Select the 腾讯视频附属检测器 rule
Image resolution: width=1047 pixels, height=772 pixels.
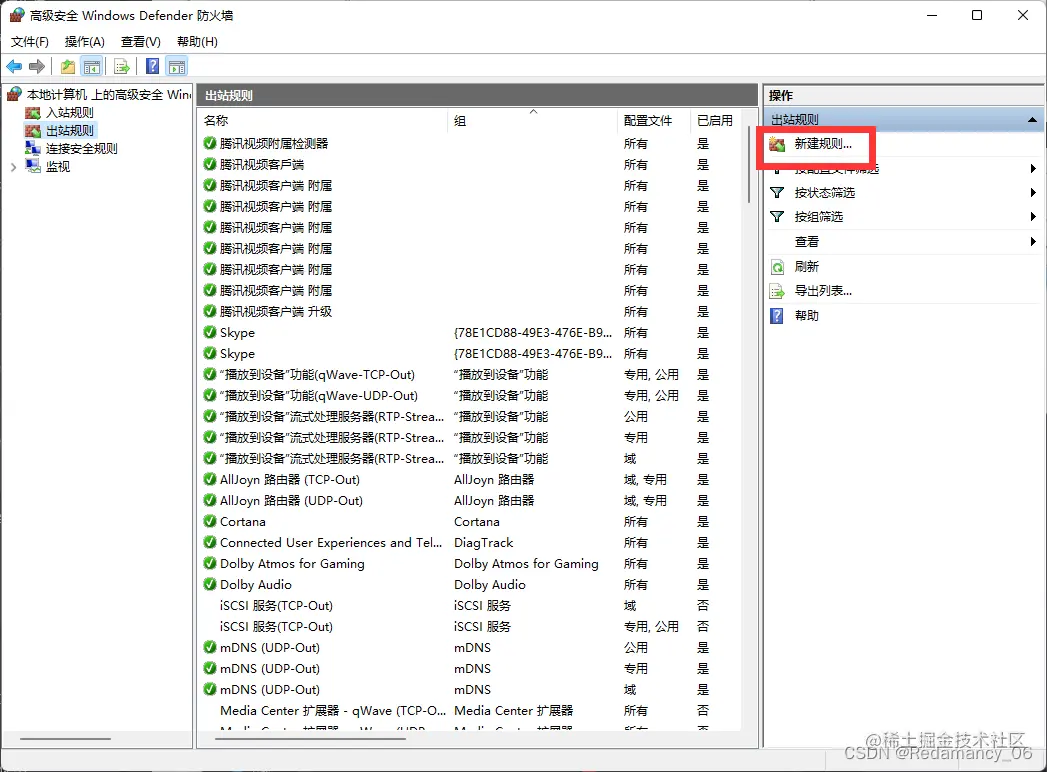[274, 143]
